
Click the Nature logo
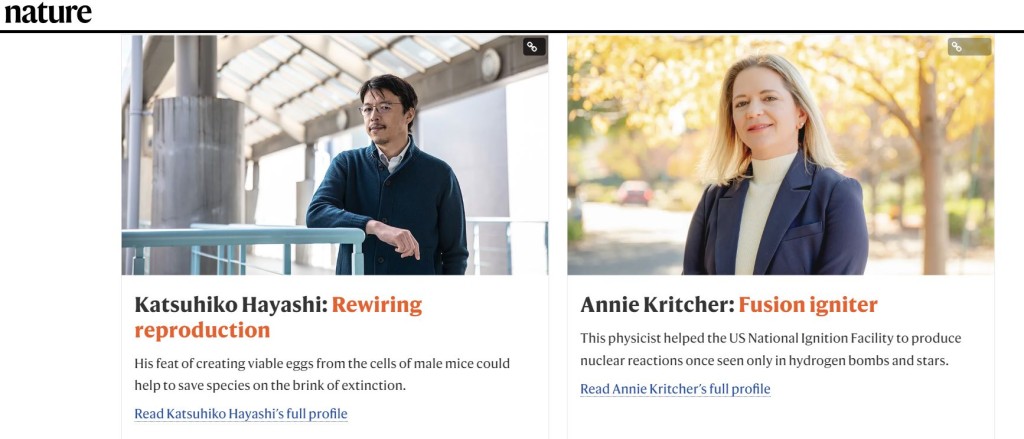tap(47, 13)
